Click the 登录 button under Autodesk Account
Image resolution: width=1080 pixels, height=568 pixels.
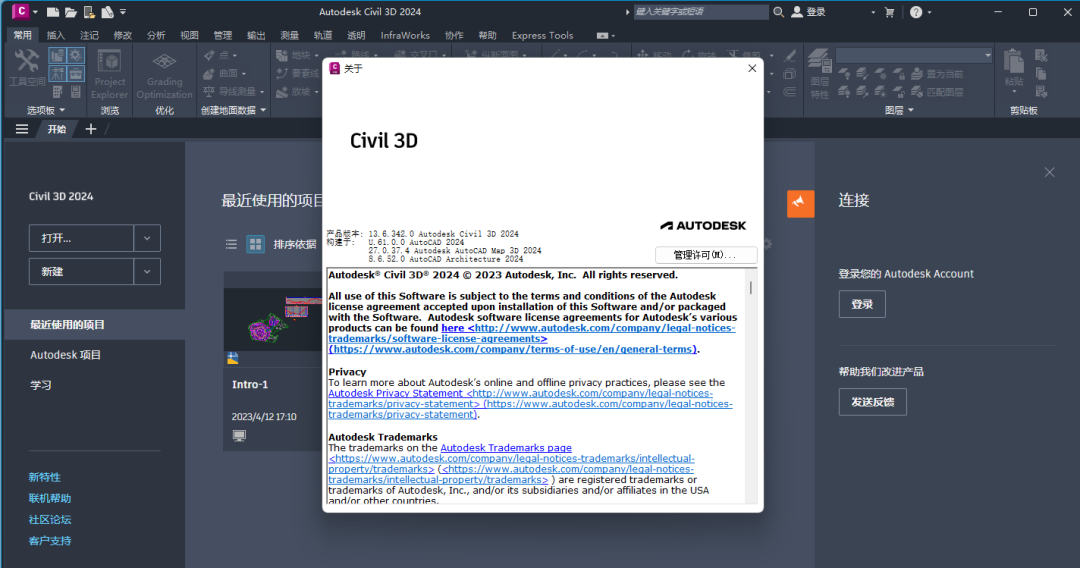point(862,304)
